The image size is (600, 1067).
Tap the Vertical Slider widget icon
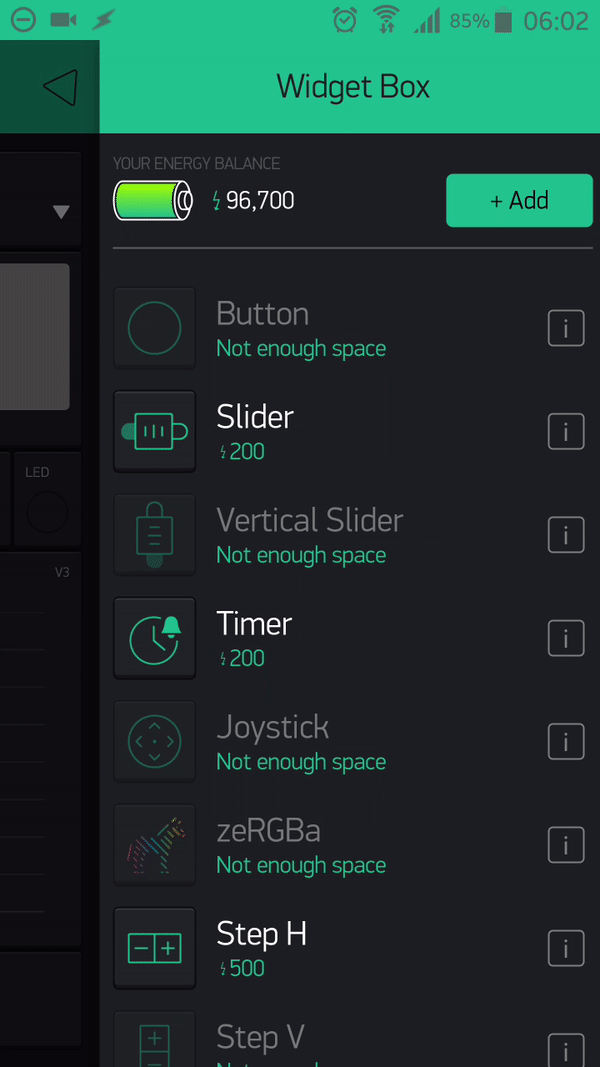point(154,535)
